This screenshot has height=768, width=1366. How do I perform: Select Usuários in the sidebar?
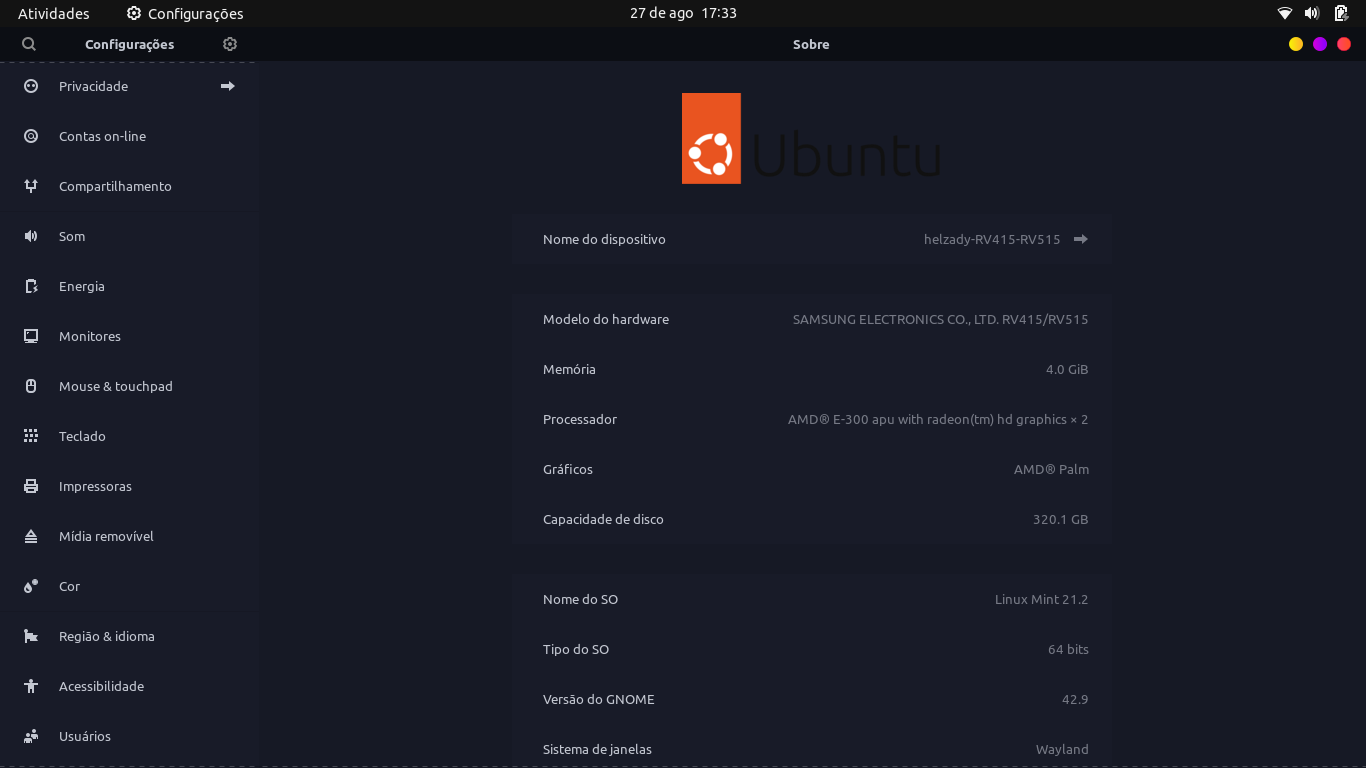pyautogui.click(x=129, y=736)
